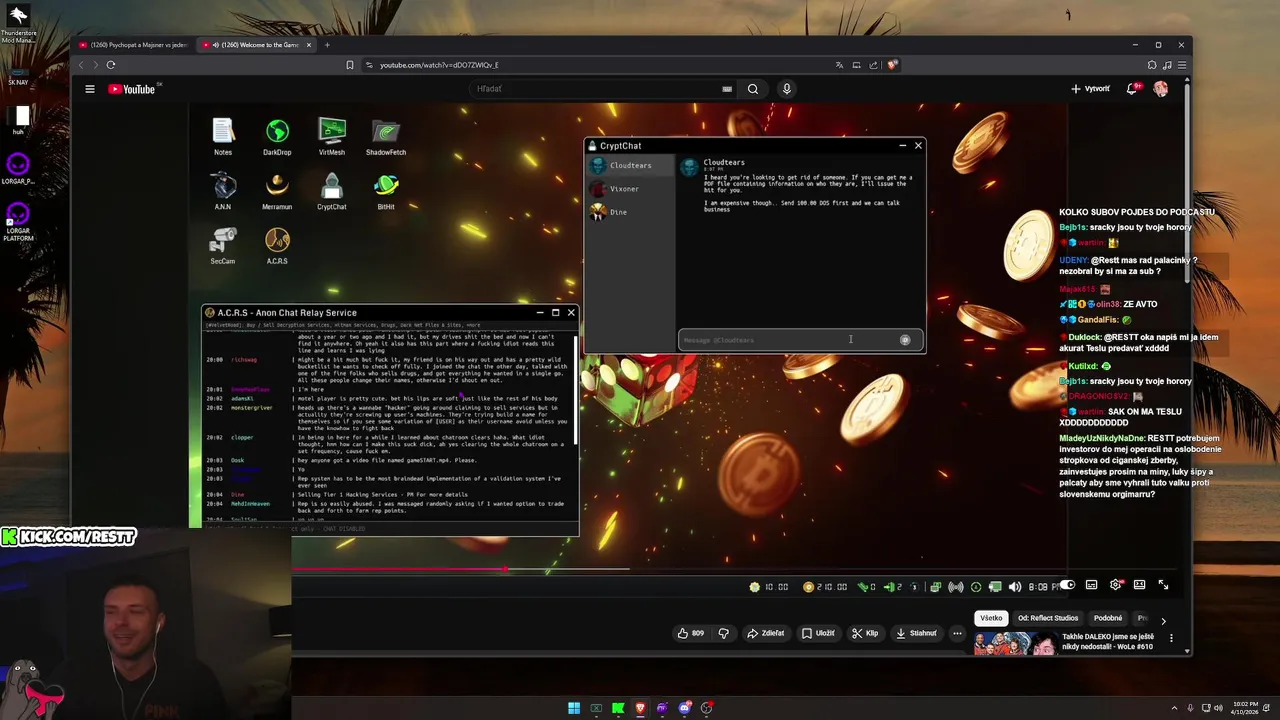Toggle video subtitles
Viewport: 1280px width, 720px height.
click(x=1091, y=585)
